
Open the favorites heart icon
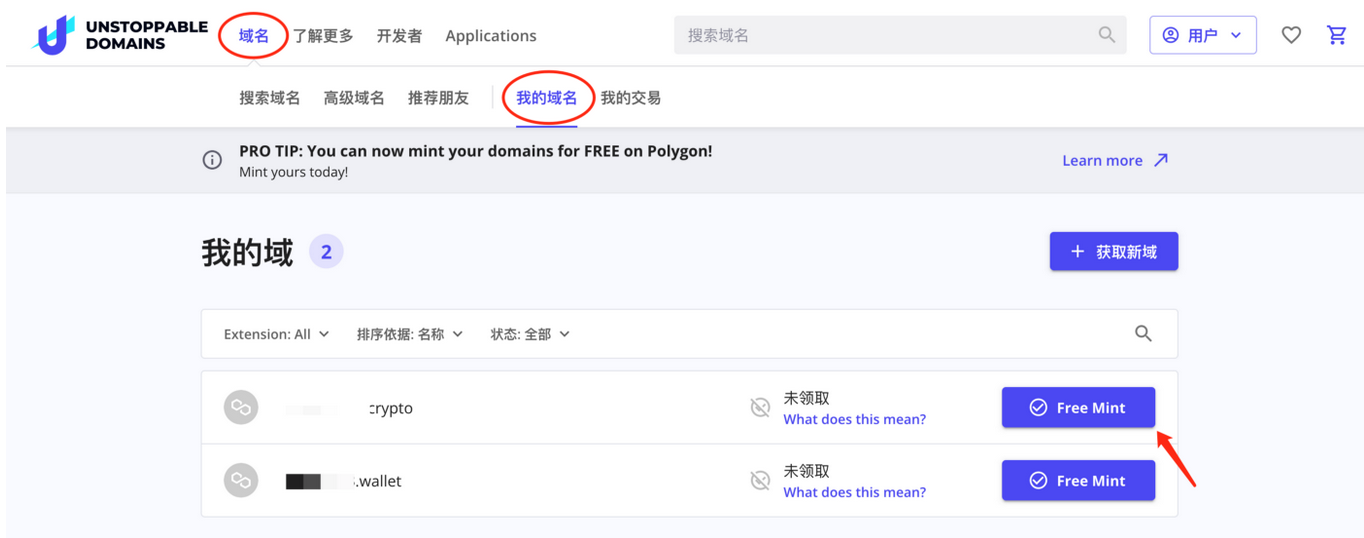[x=1291, y=35]
